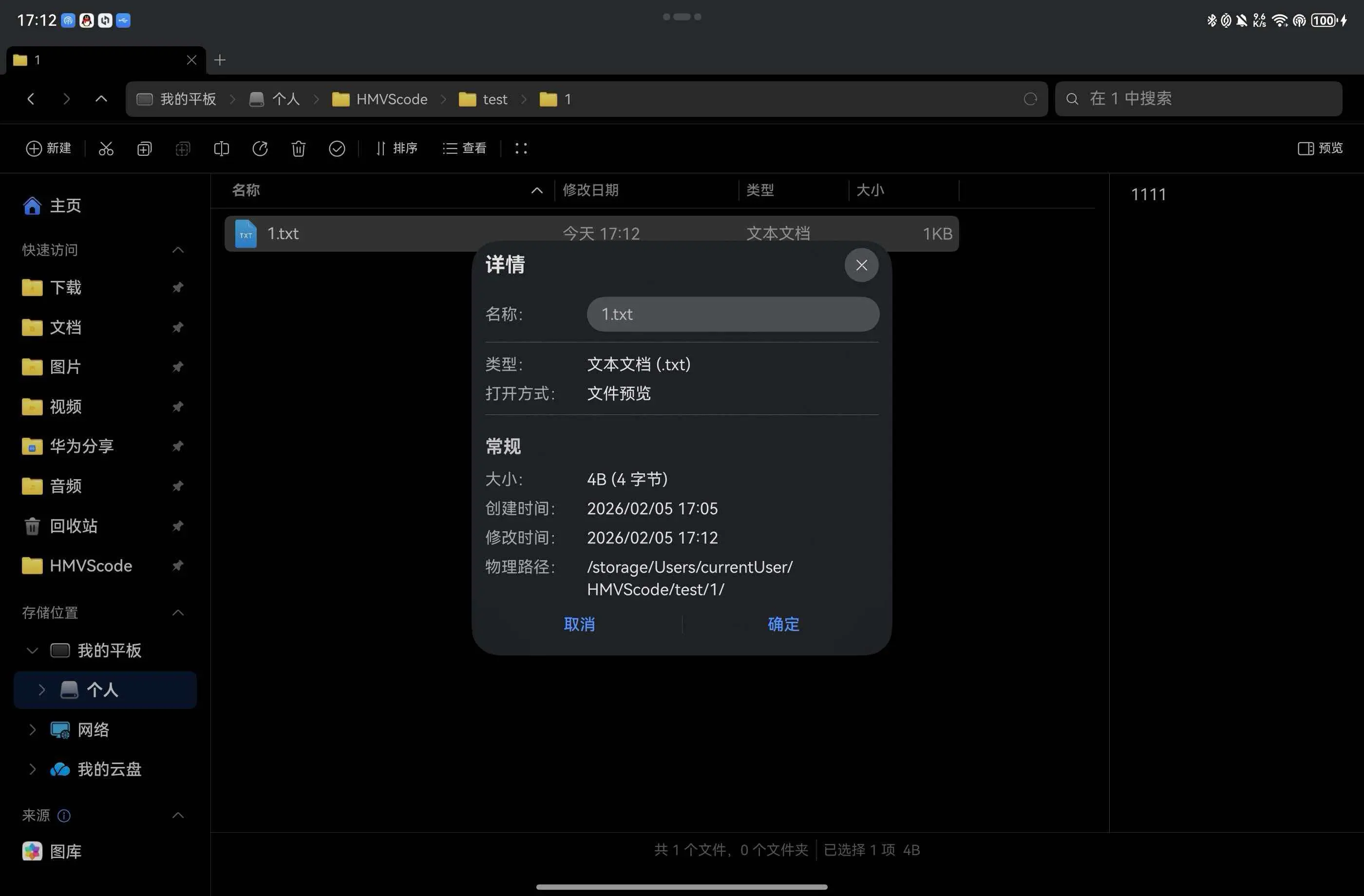Unpin 下载 from quick access
This screenshot has height=896, width=1364.
point(178,287)
